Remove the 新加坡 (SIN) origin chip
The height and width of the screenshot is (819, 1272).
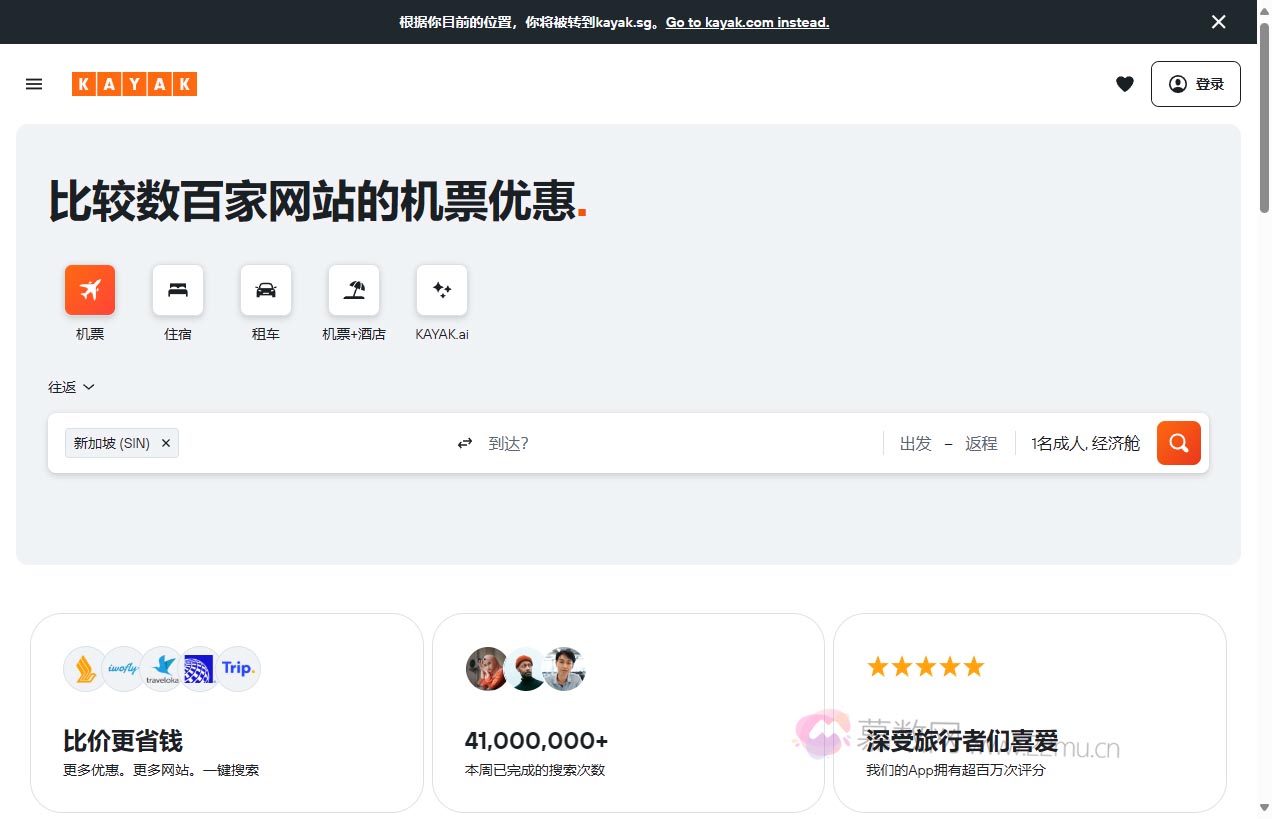[x=166, y=443]
